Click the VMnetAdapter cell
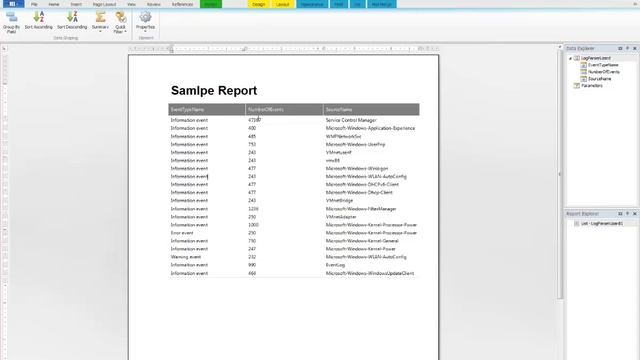Screen dimensions: 640x360 [x=341, y=217]
